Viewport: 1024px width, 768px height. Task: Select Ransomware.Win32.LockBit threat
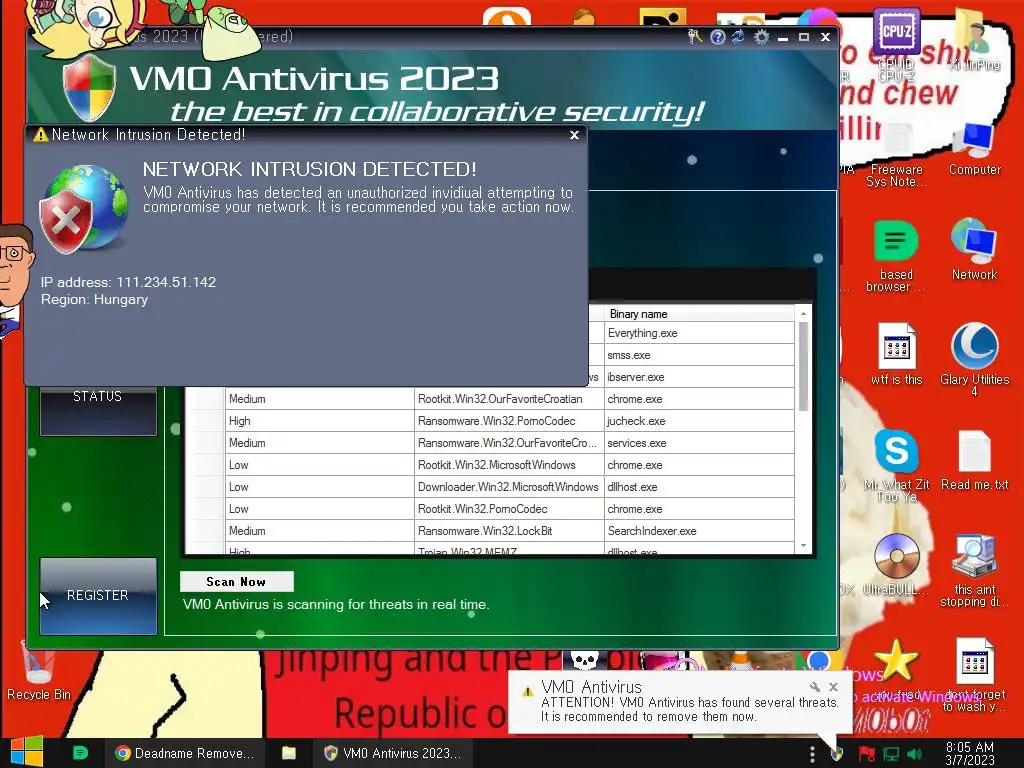tap(509, 531)
